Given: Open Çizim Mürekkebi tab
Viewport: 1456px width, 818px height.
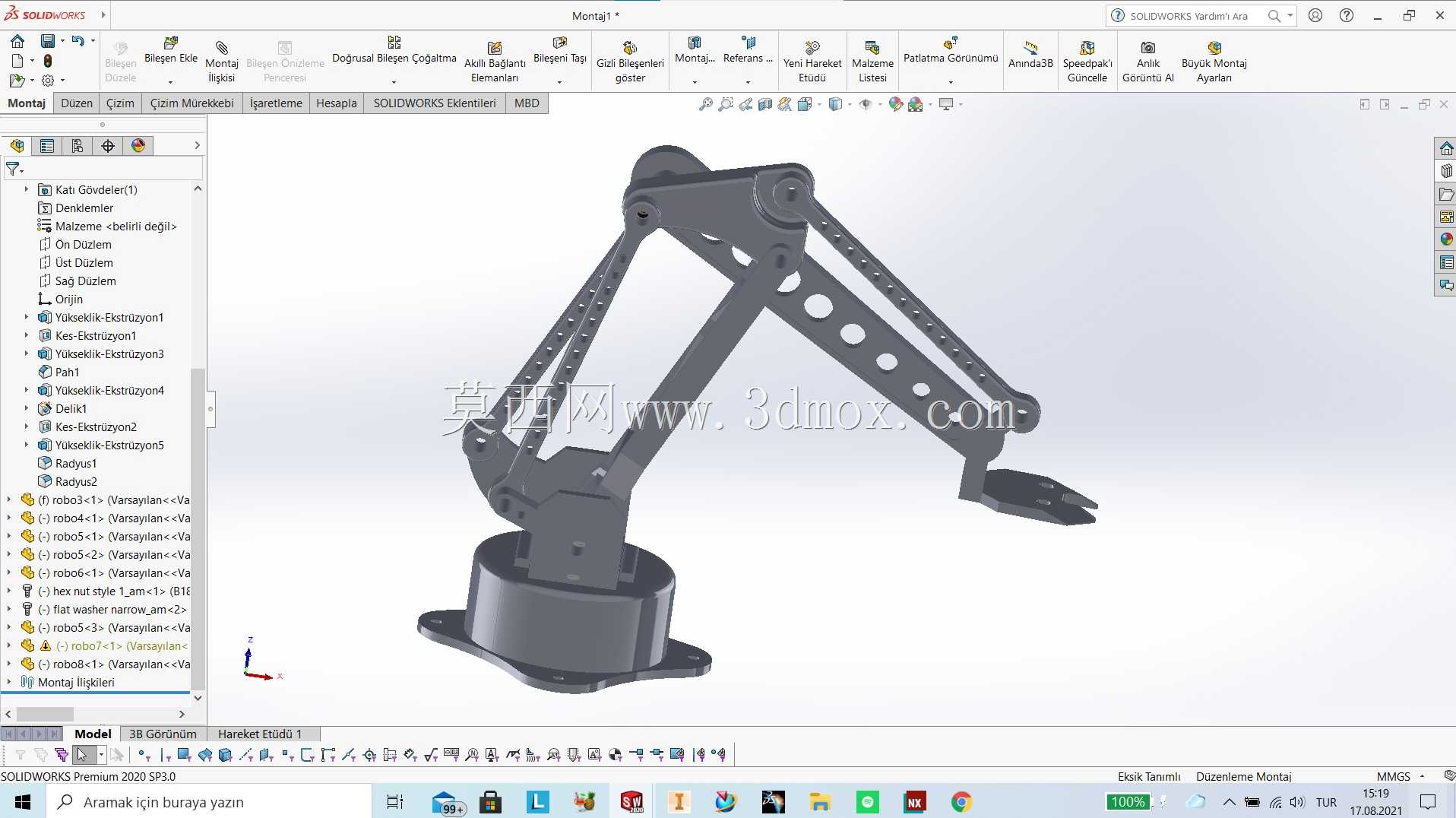Looking at the screenshot, I should tap(191, 103).
